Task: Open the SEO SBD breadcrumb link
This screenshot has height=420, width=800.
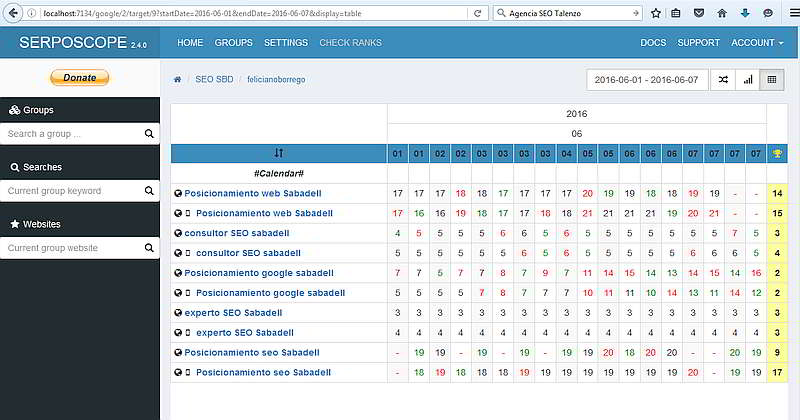Action: pos(214,80)
